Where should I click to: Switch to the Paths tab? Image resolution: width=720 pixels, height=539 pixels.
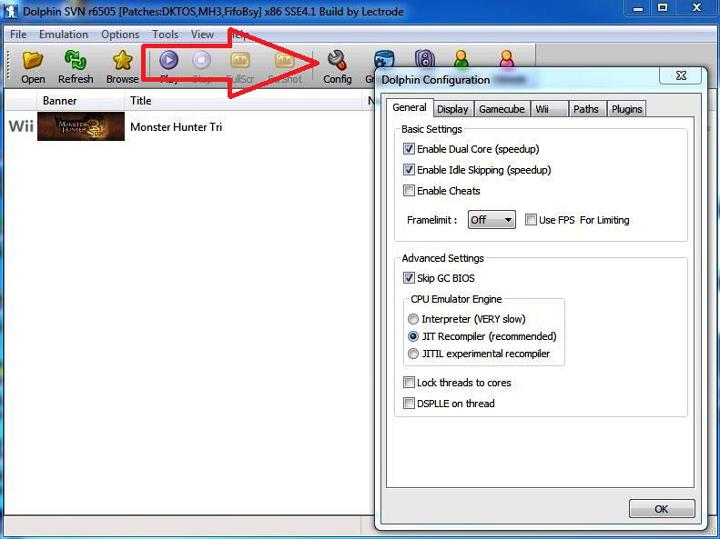[x=586, y=109]
